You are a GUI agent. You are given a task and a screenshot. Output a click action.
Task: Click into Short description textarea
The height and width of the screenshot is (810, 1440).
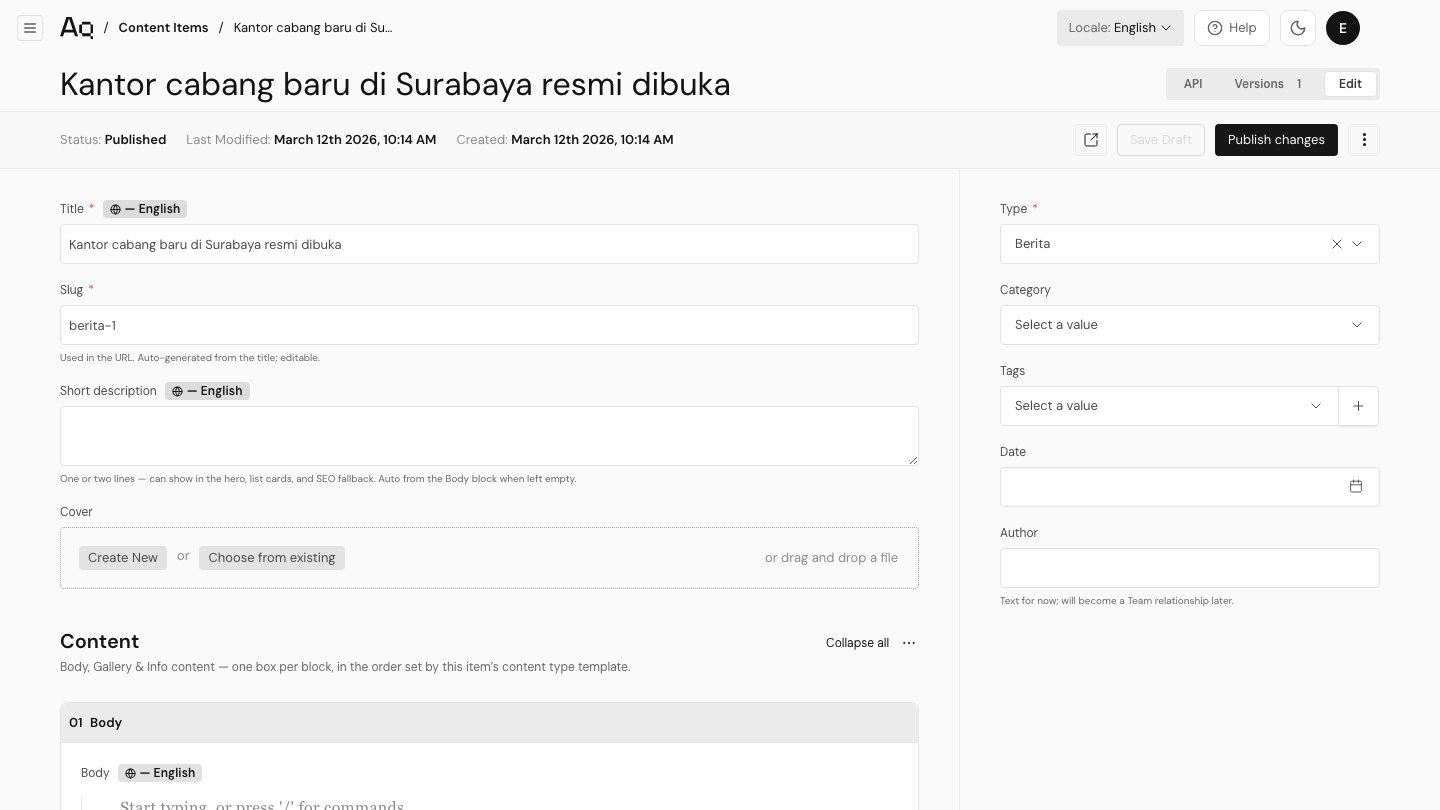tap(489, 436)
